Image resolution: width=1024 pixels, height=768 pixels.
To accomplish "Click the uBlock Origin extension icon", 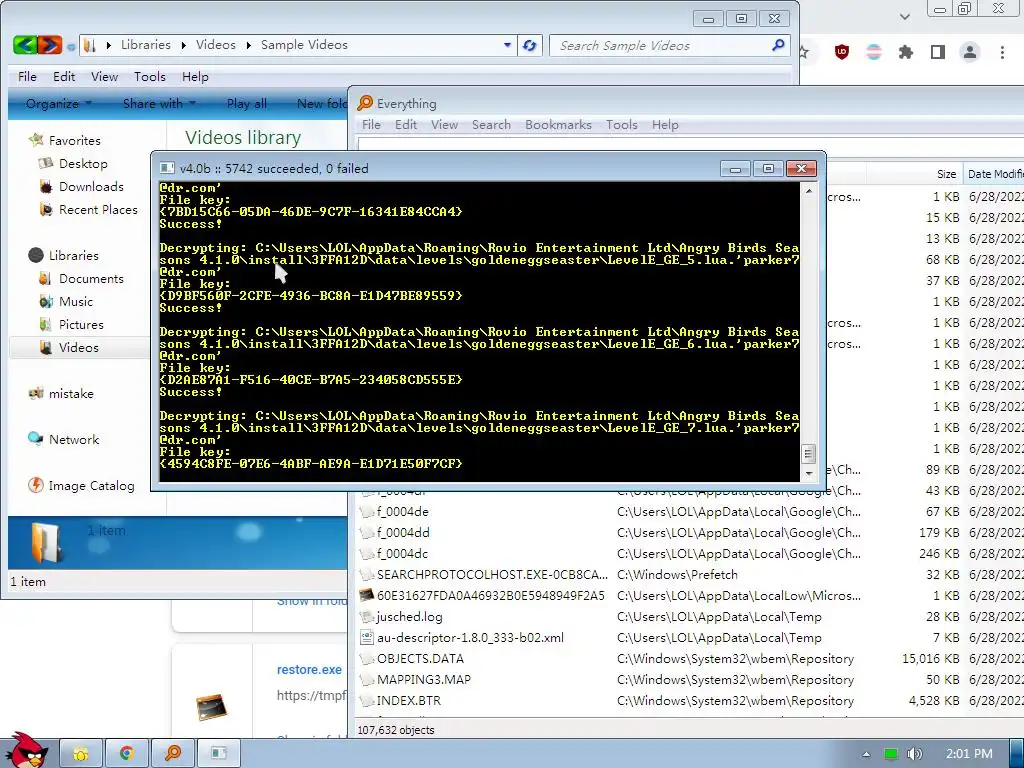I will [842, 52].
